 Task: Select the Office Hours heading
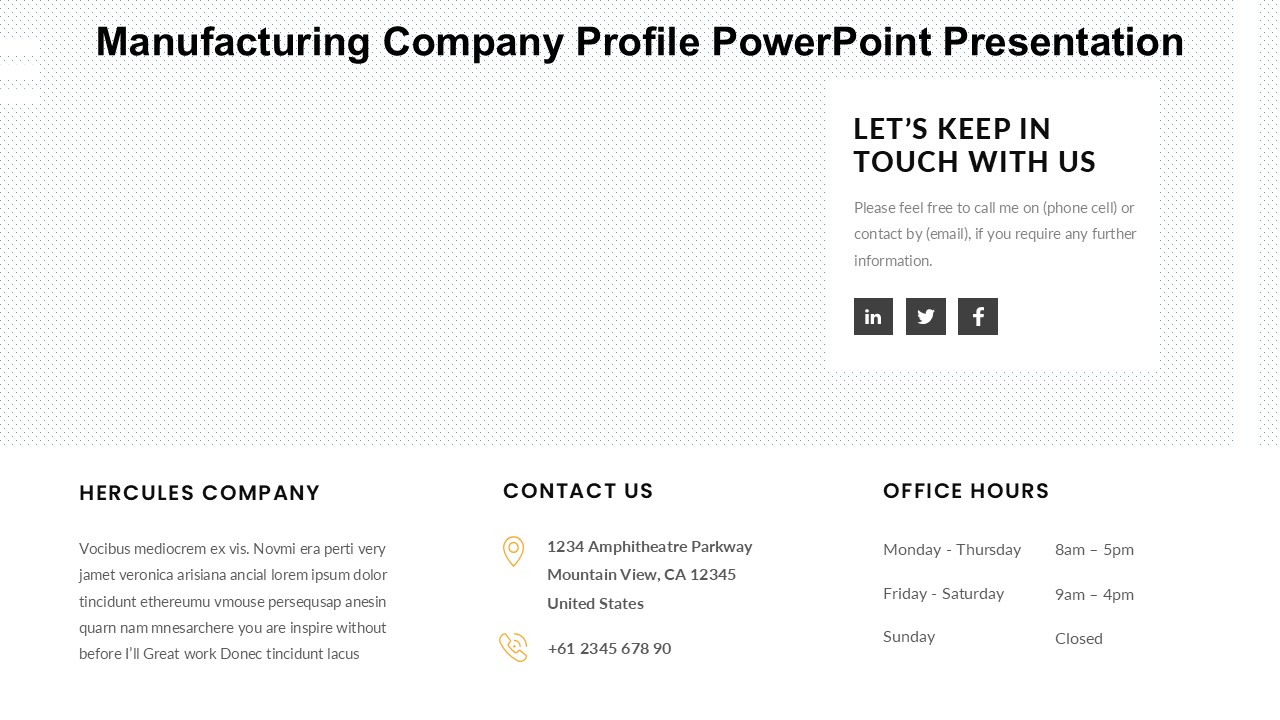[x=966, y=491]
